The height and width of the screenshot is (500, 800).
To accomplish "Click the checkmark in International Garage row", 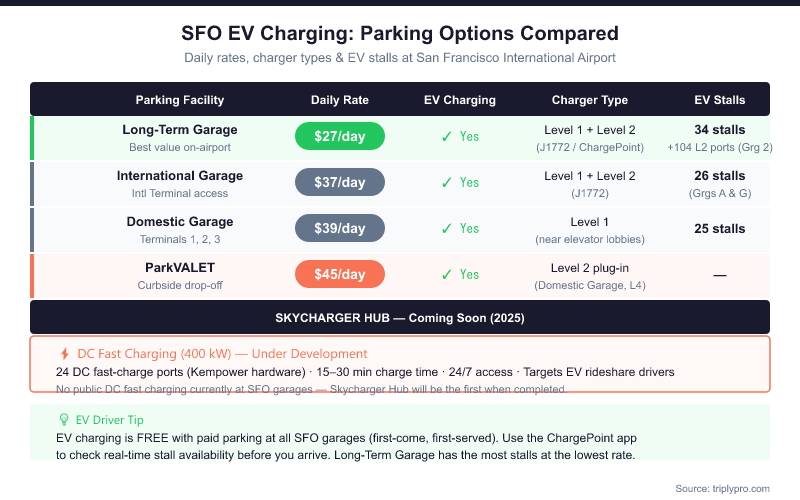I will click(x=447, y=183).
